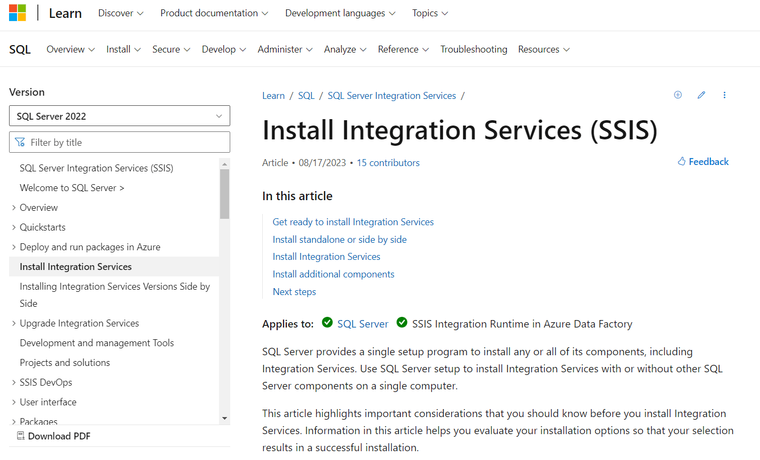Click the Learn site title
The width and height of the screenshot is (760, 460).
point(65,13)
